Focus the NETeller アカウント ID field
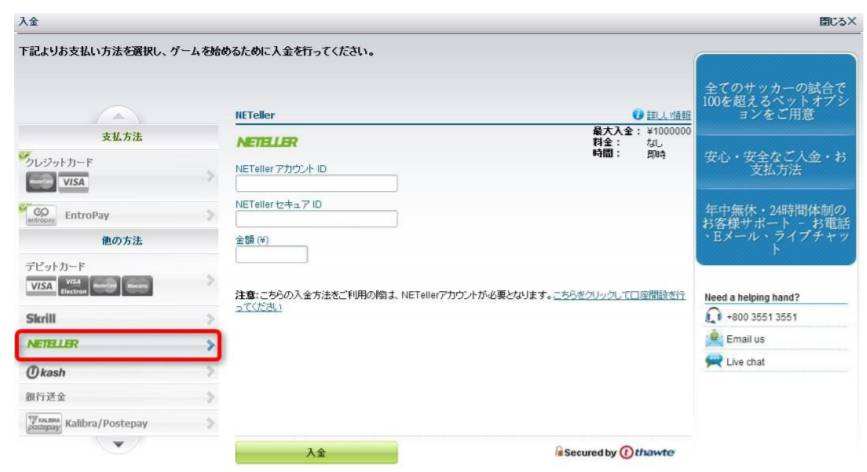 [x=316, y=183]
